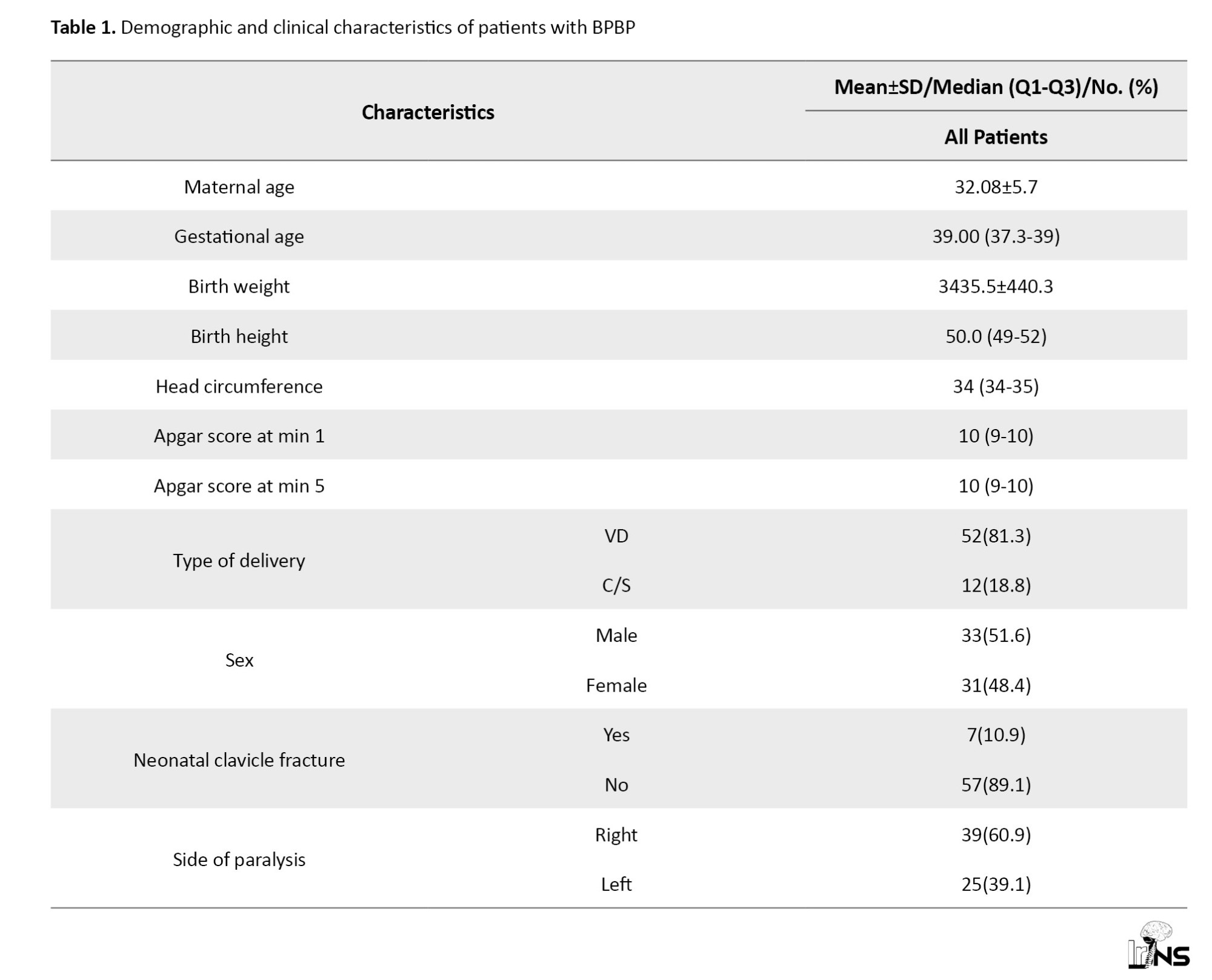
Task: Click the C/S value 12(18.8)
Action: point(996,585)
